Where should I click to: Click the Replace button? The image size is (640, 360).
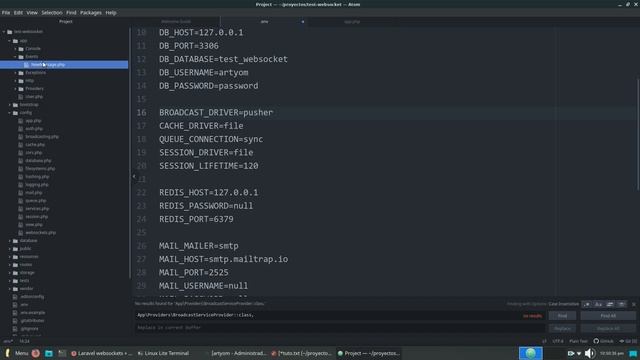click(562, 328)
